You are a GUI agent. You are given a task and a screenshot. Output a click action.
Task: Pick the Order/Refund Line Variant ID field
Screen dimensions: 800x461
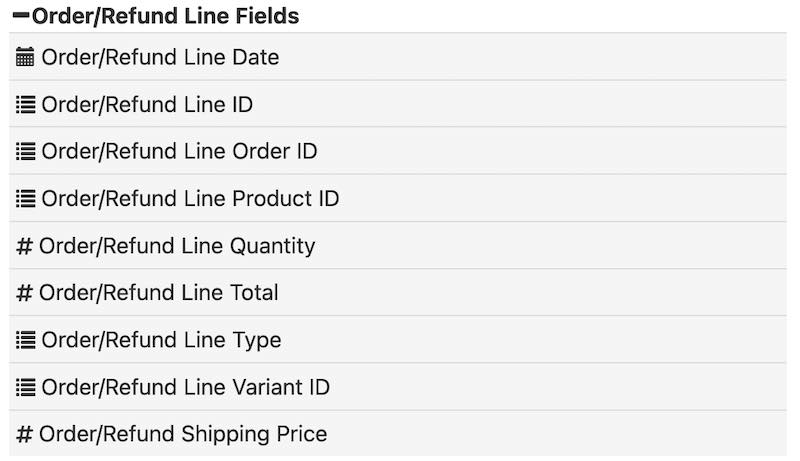[185, 387]
